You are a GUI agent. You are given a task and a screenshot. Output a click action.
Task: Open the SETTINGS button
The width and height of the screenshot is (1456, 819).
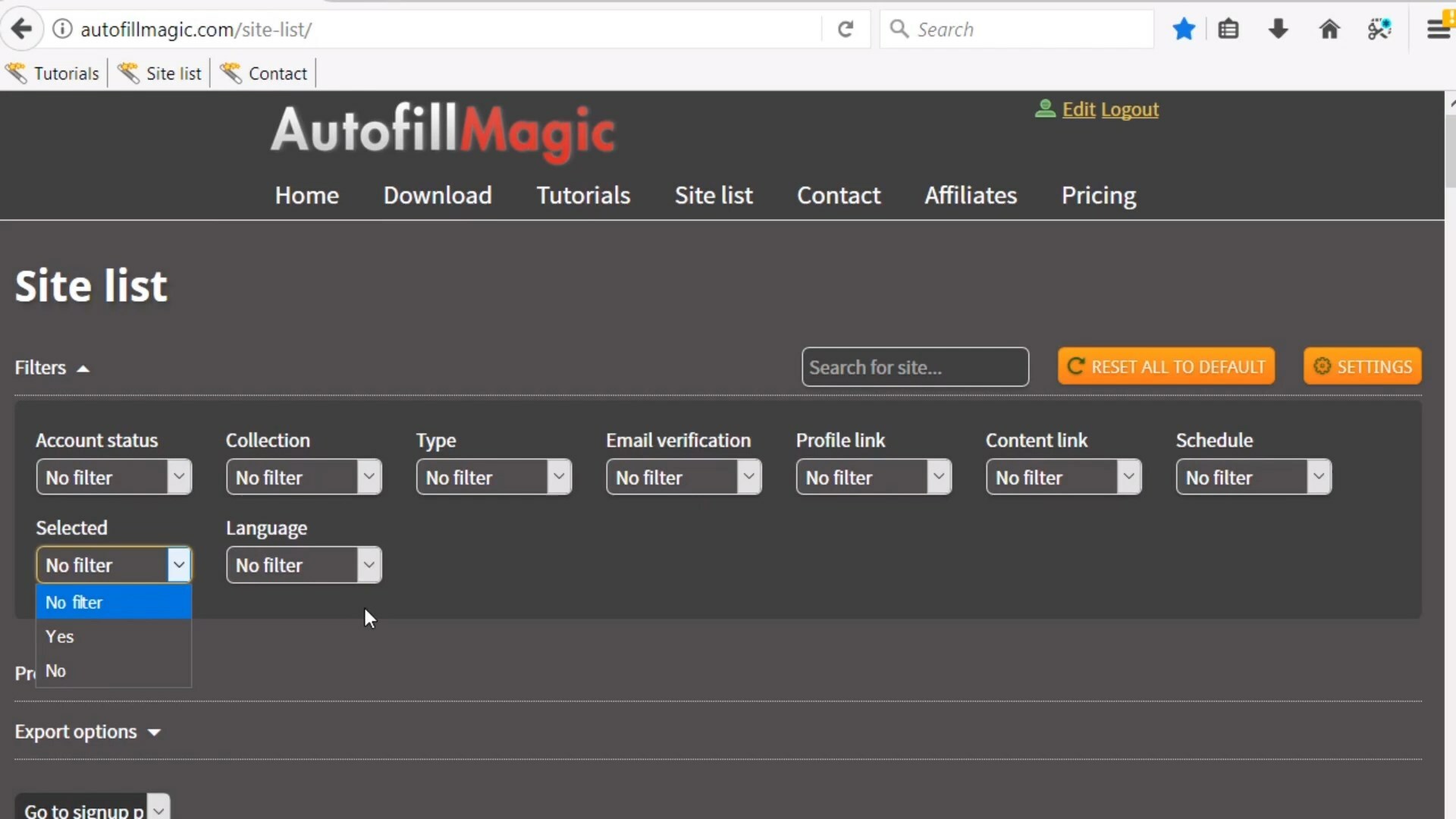[x=1362, y=366]
